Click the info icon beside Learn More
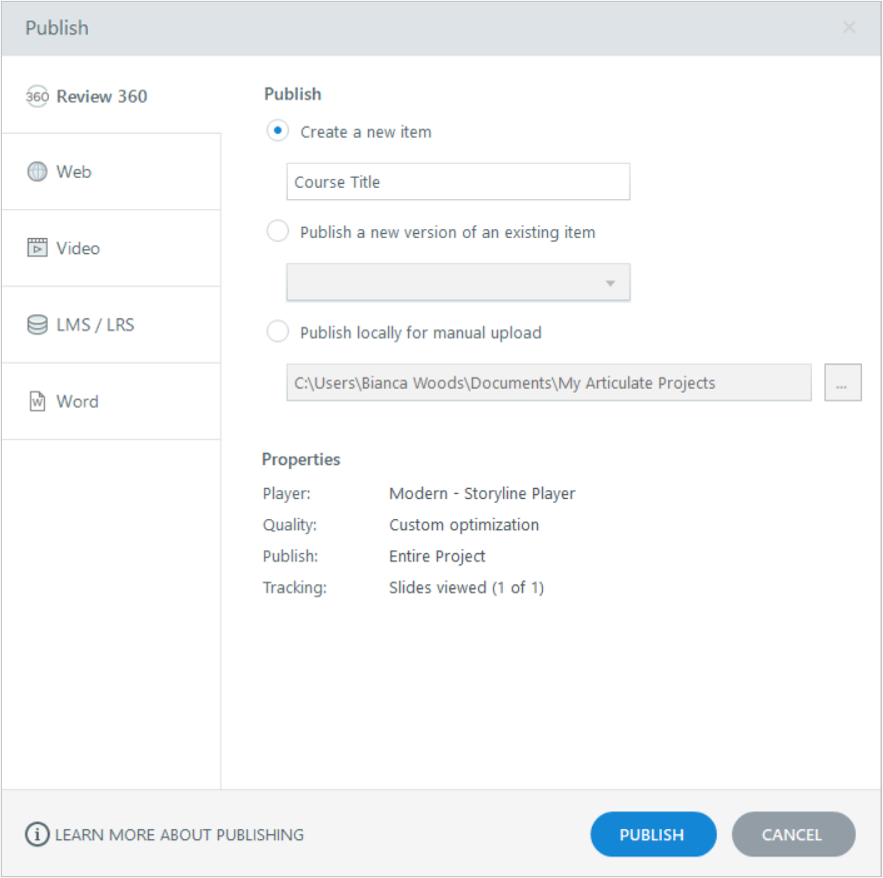Viewport: 883px width, 878px height. [37, 835]
